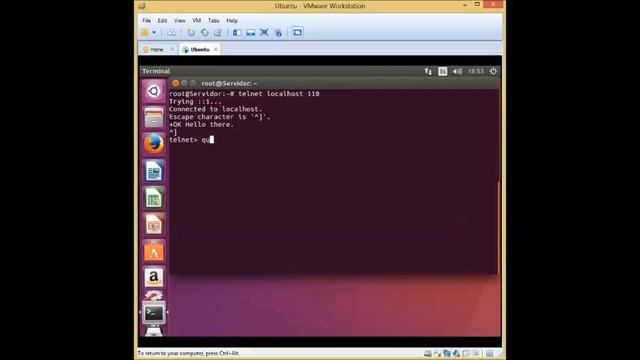This screenshot has height=360, width=640.
Task: Click the clock in Ubuntu panel
Action: [x=476, y=71]
